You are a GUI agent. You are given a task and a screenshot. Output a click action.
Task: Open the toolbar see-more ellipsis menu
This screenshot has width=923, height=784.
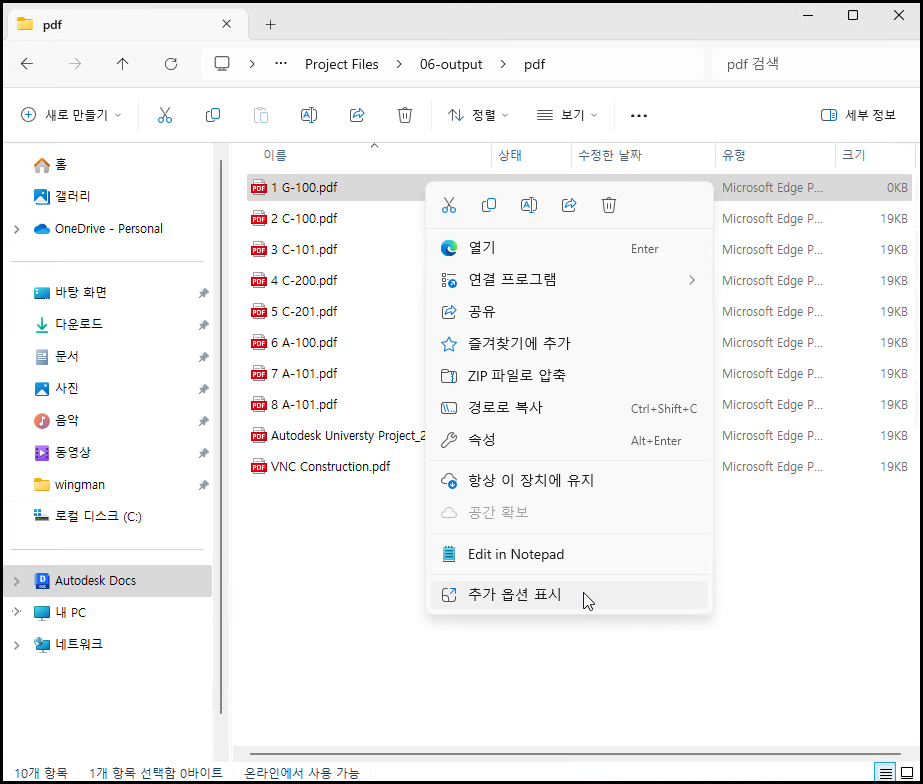point(638,114)
